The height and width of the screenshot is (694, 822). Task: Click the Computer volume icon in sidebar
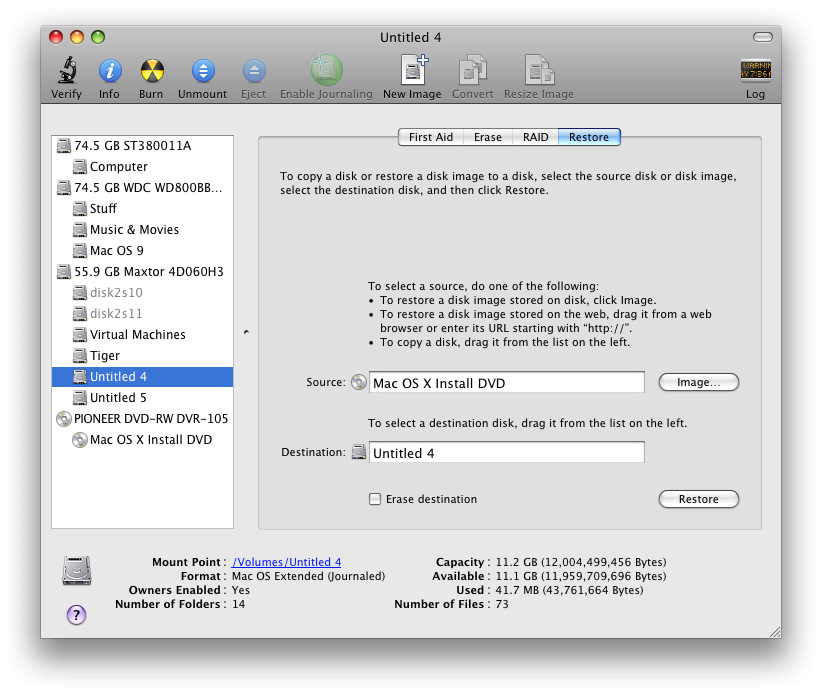point(80,167)
